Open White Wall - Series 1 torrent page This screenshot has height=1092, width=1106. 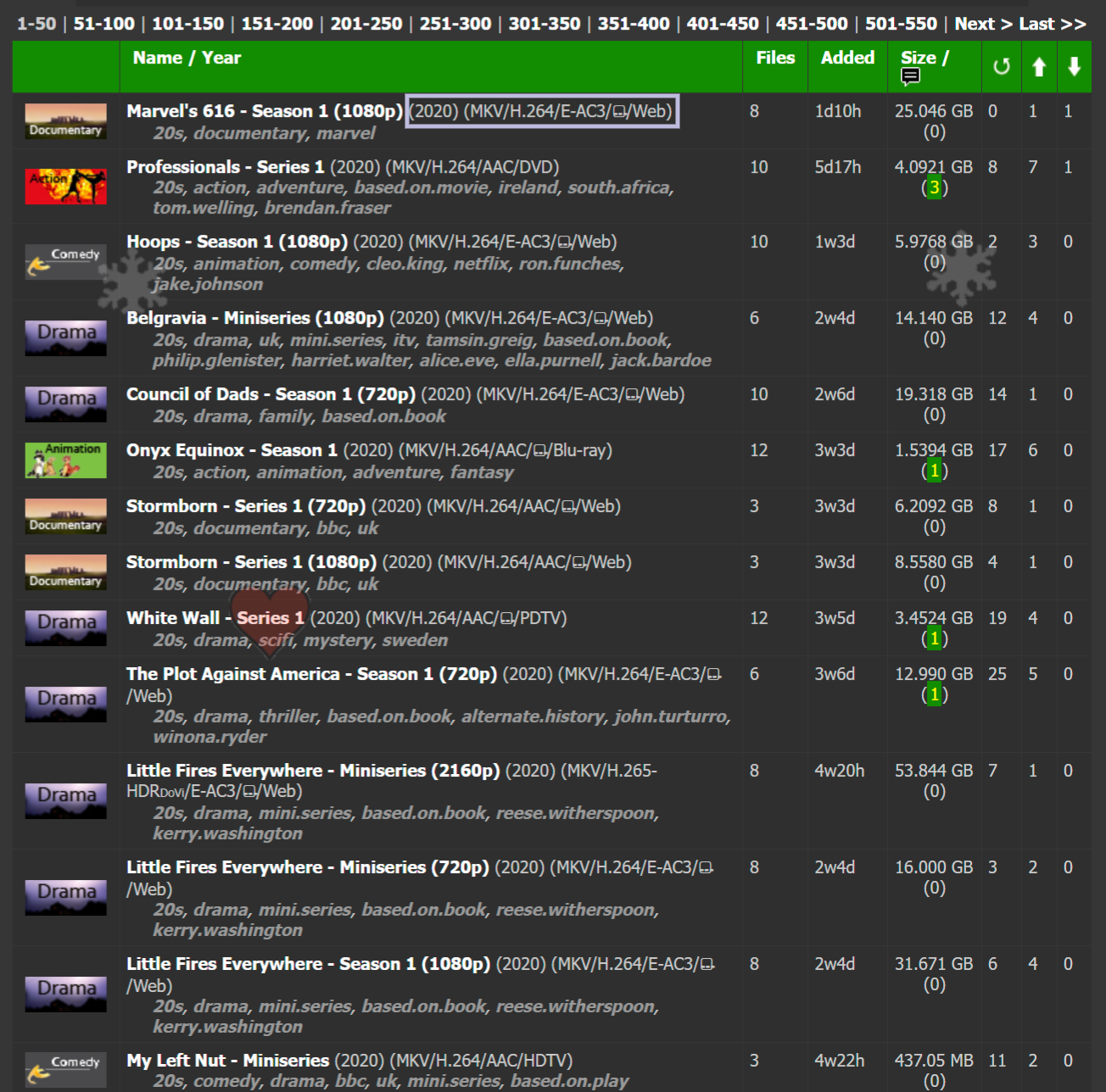click(215, 618)
